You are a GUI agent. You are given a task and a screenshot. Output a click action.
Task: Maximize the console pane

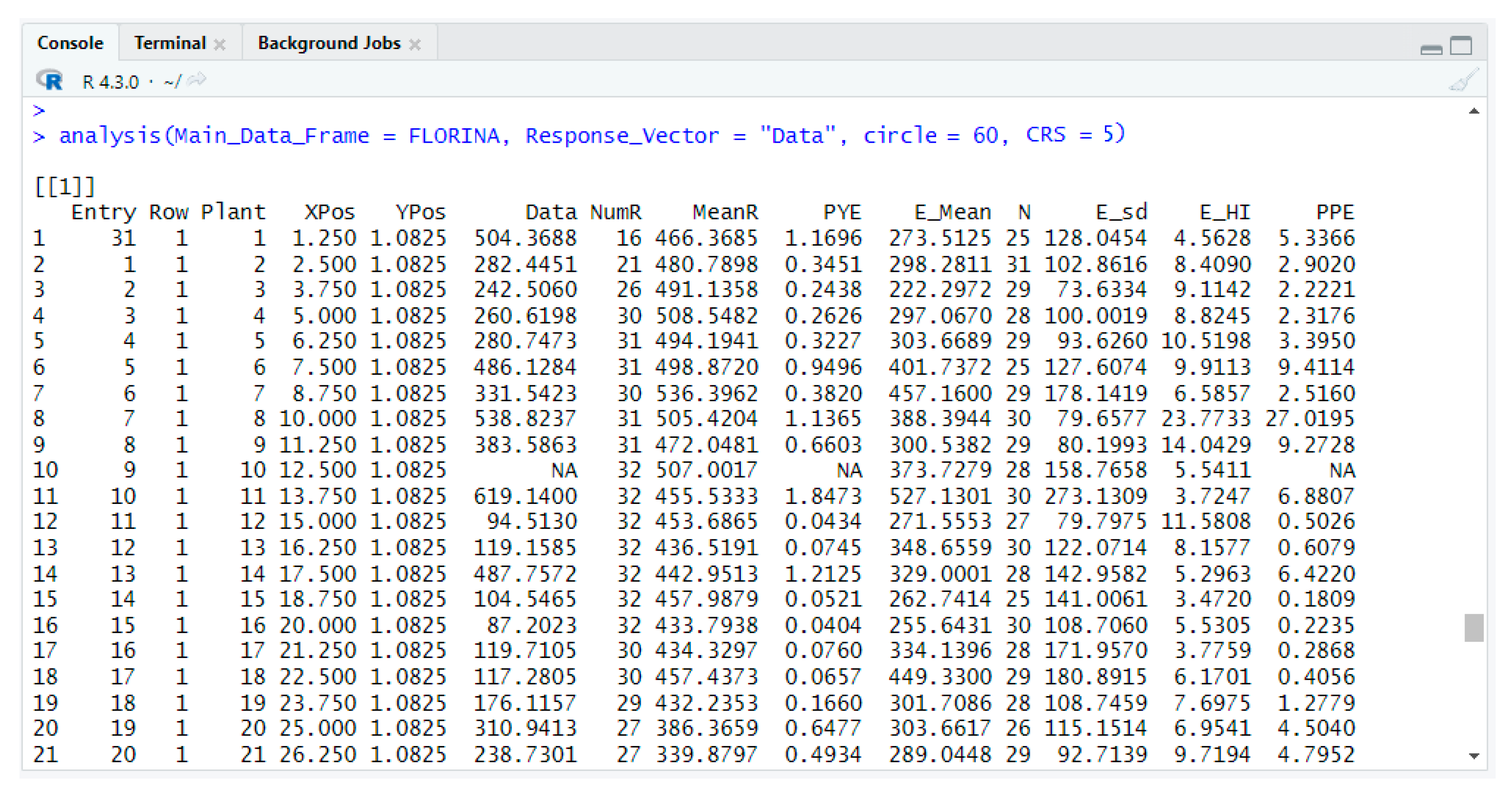point(1461,45)
